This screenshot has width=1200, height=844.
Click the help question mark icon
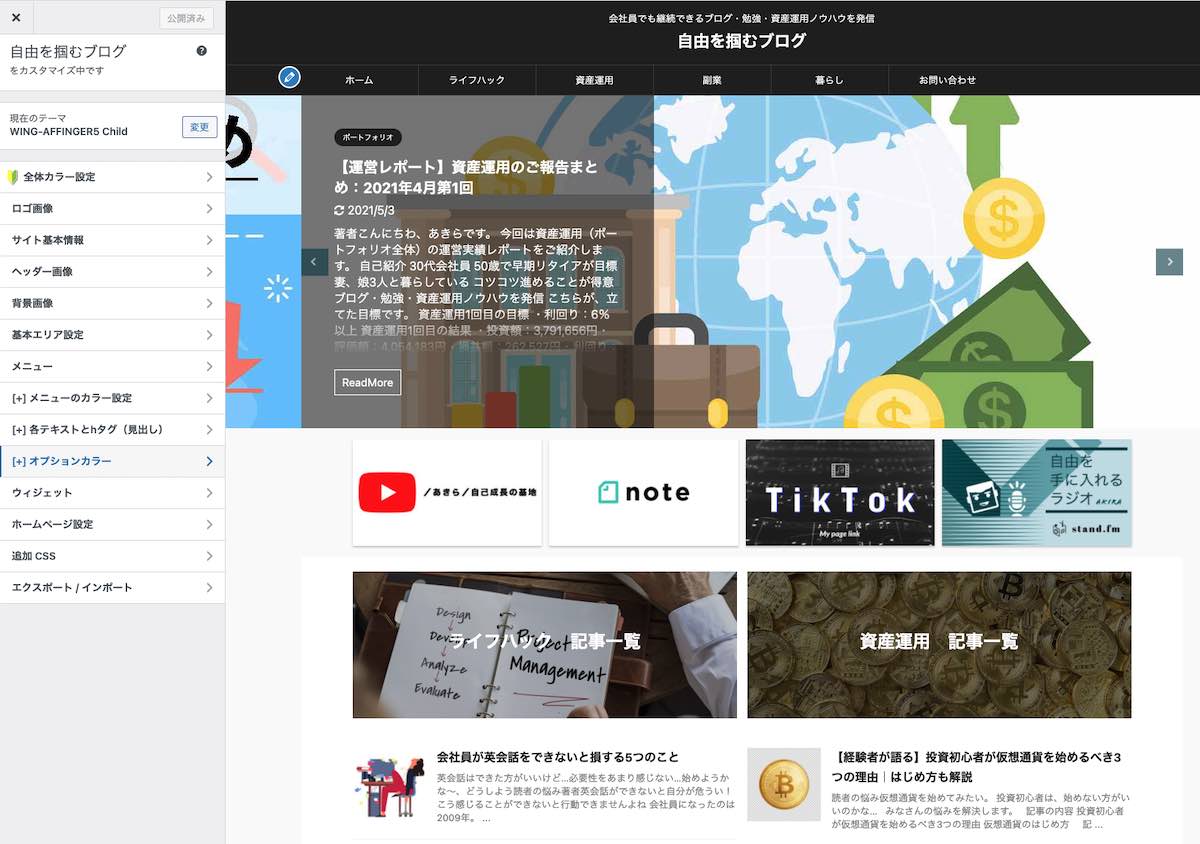202,51
